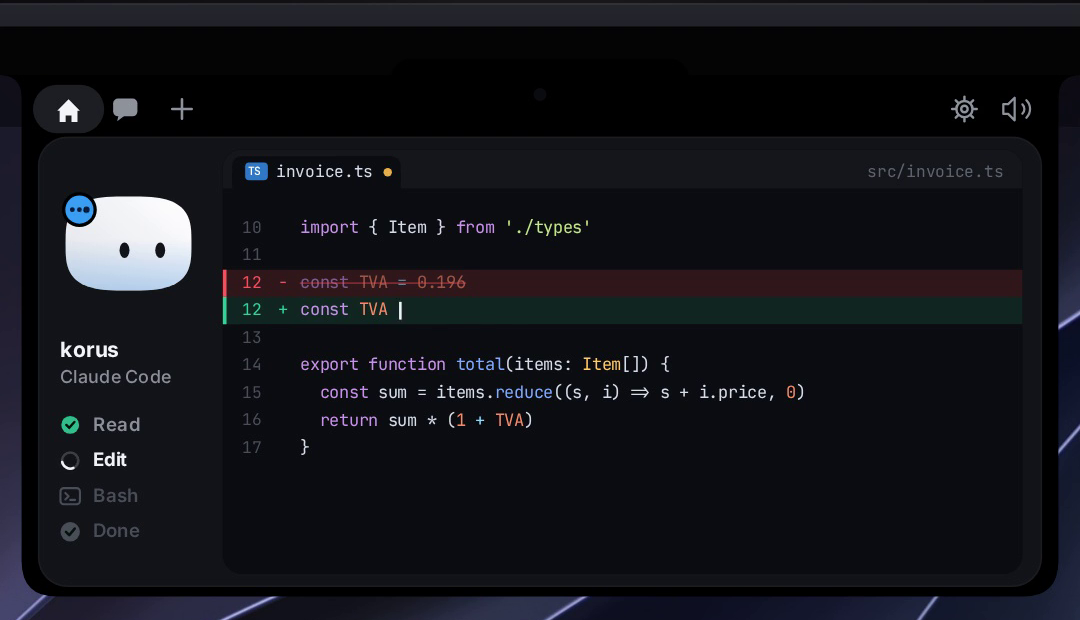Select the Read step label
This screenshot has width=1080, height=620.
click(x=116, y=424)
